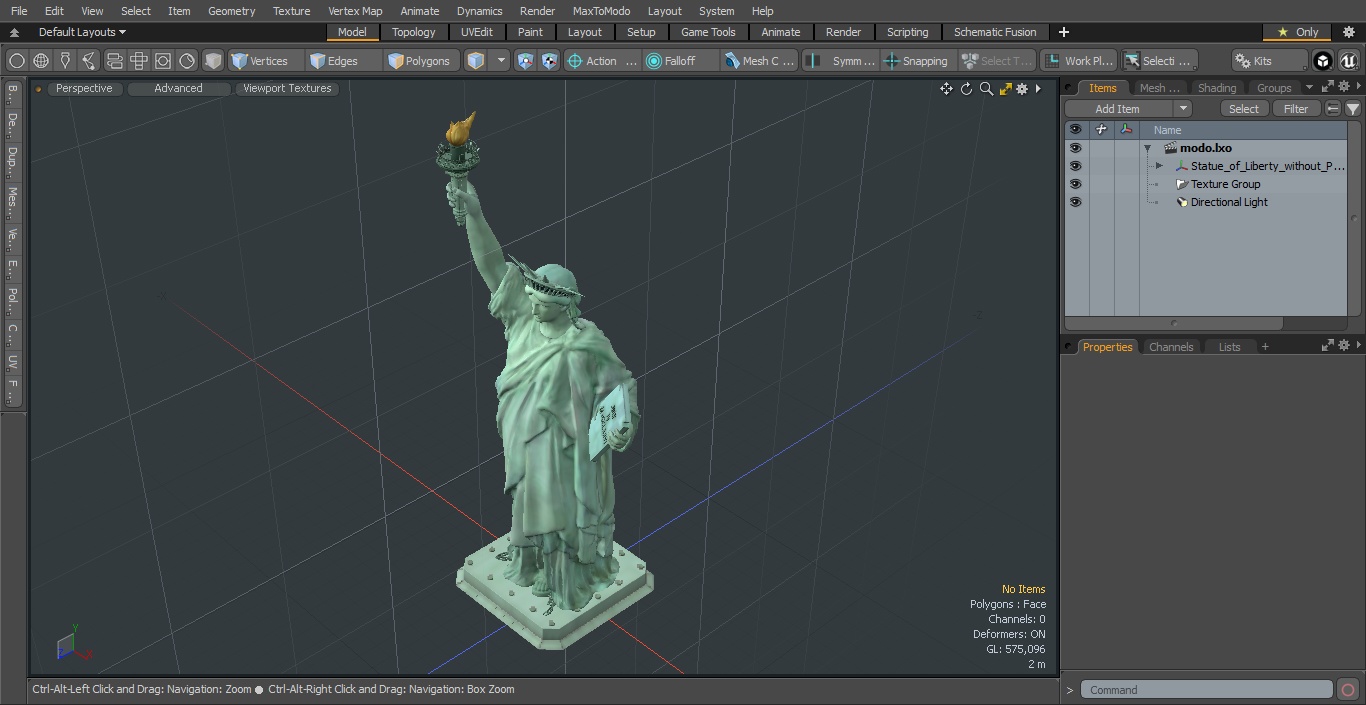Viewport: 1366px width, 705px height.
Task: Open the Falloff dropdown
Action: pyautogui.click(x=681, y=61)
